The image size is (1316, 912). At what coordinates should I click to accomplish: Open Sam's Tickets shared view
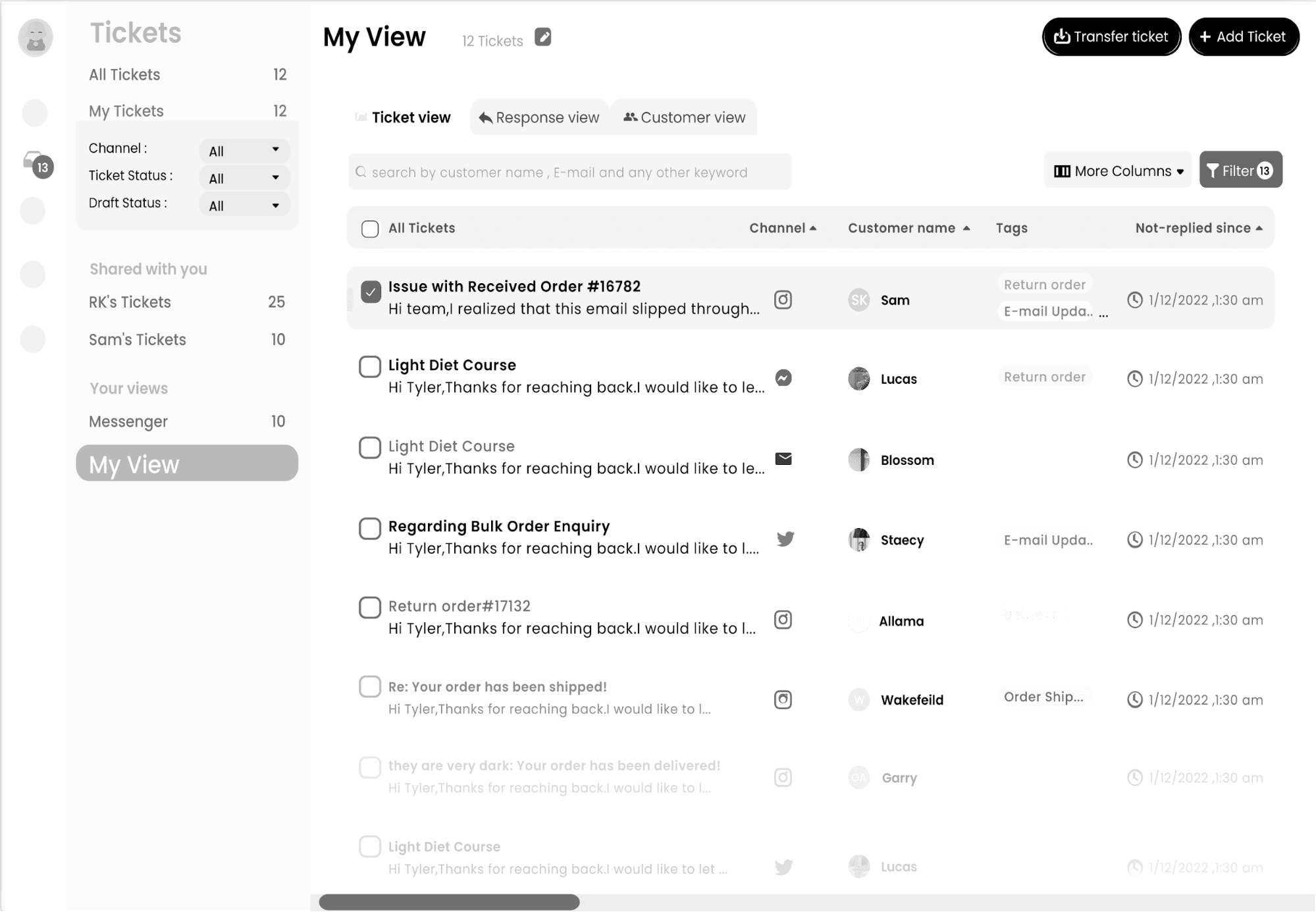[x=188, y=340]
